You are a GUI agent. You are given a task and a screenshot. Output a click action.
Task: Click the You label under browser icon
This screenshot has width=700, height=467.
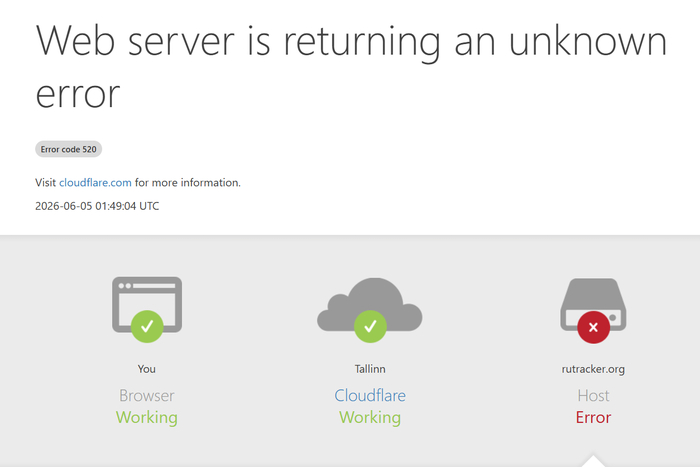pos(147,369)
